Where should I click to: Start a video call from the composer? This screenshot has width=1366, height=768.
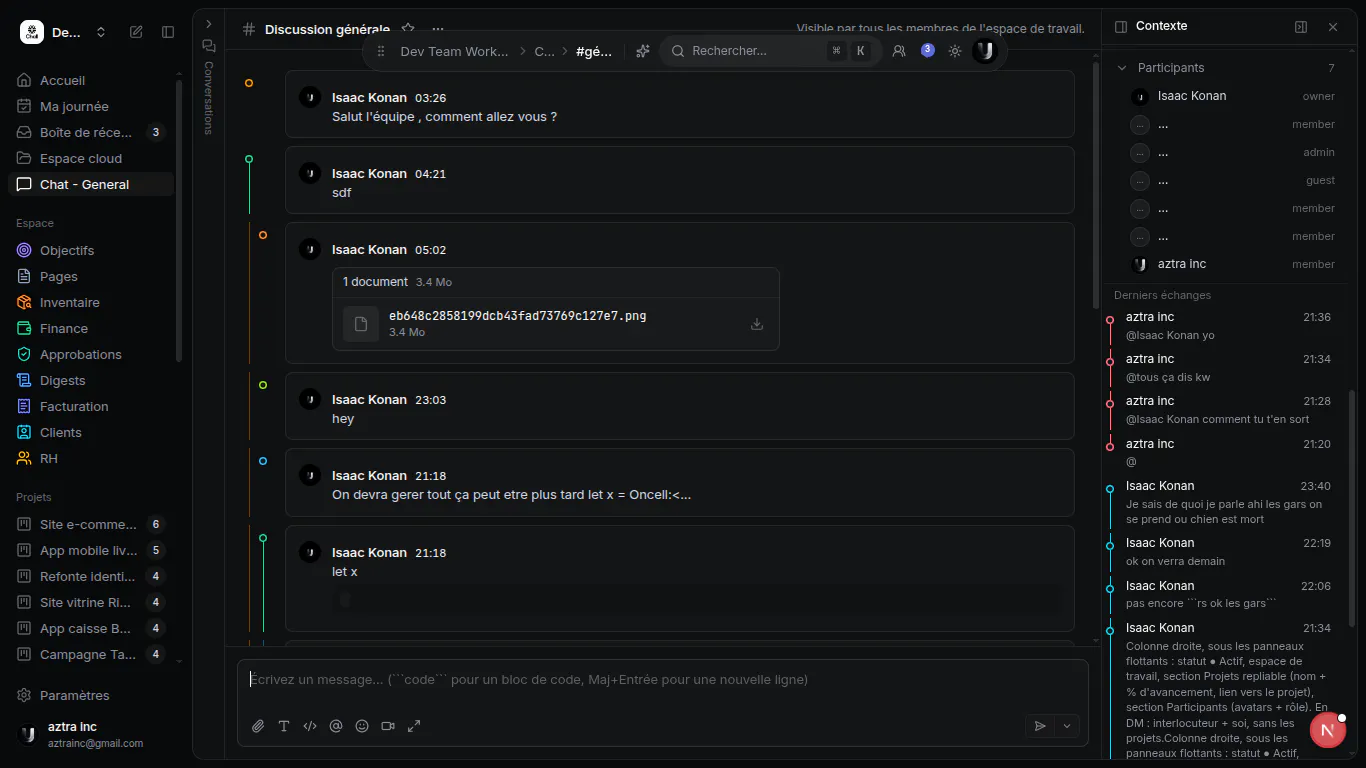pos(388,726)
